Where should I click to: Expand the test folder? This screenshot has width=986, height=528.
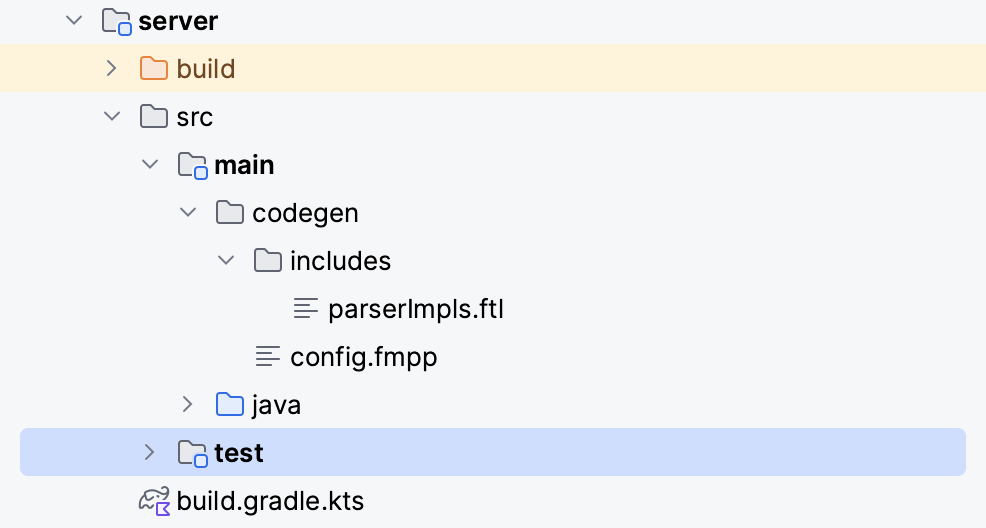click(150, 453)
